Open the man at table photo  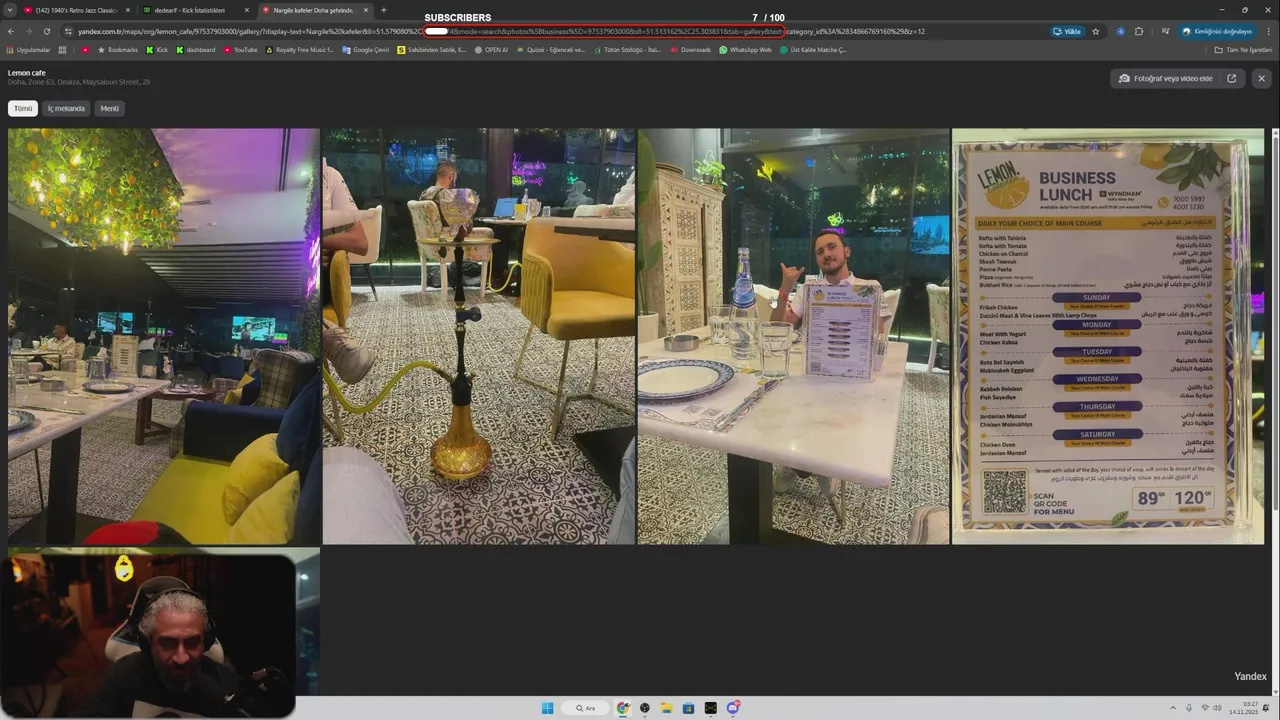tap(793, 336)
